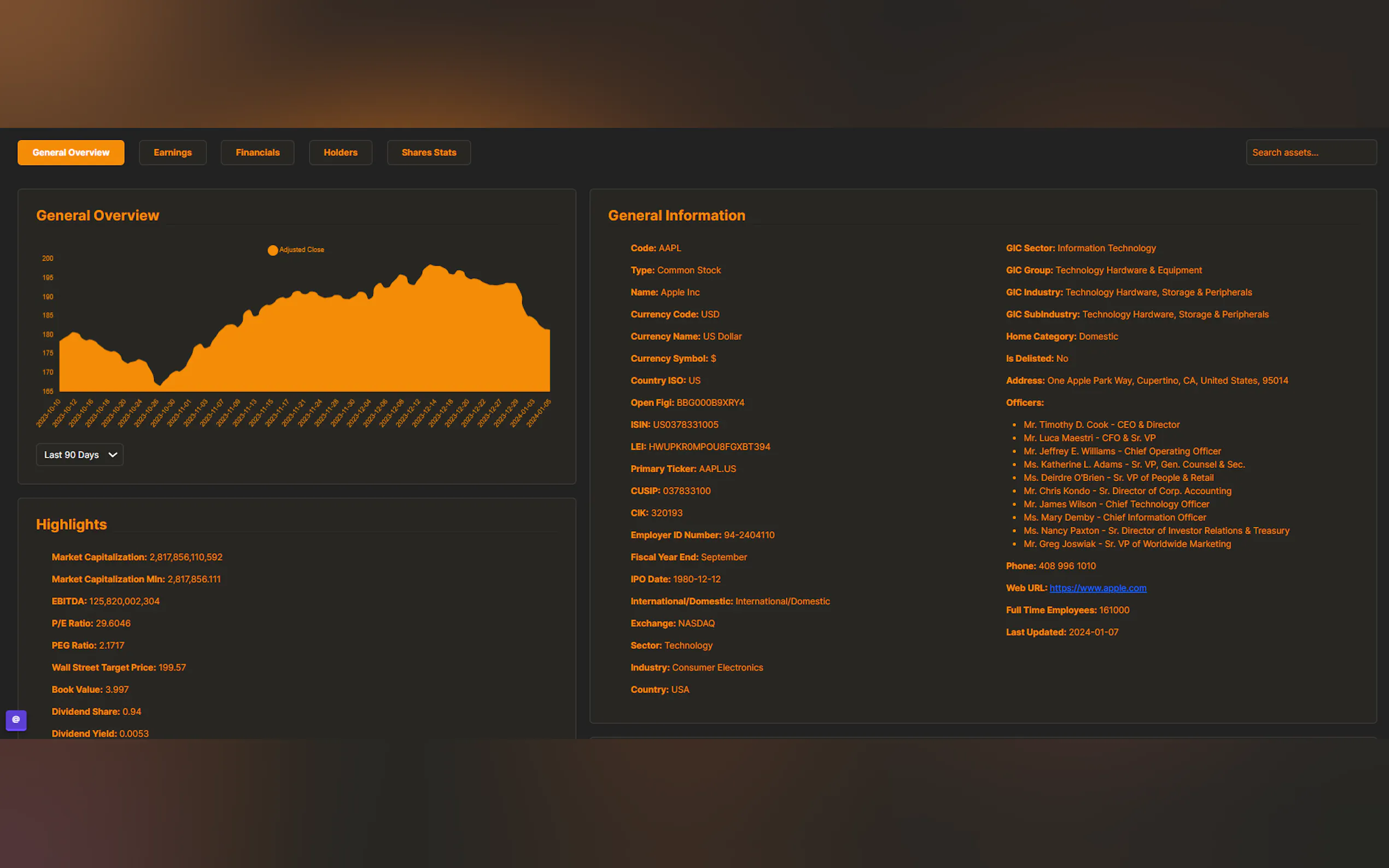Click into the Search assets field
Viewport: 1389px width, 868px height.
point(1310,153)
